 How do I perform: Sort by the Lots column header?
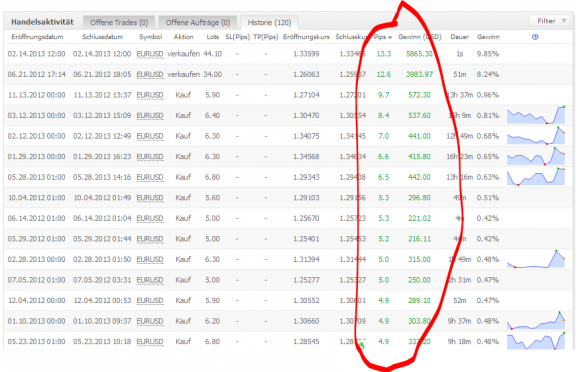tap(213, 37)
